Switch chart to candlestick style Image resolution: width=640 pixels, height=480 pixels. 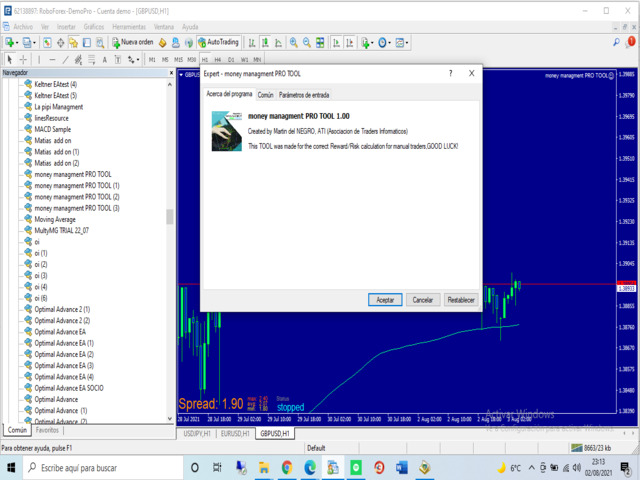click(265, 42)
